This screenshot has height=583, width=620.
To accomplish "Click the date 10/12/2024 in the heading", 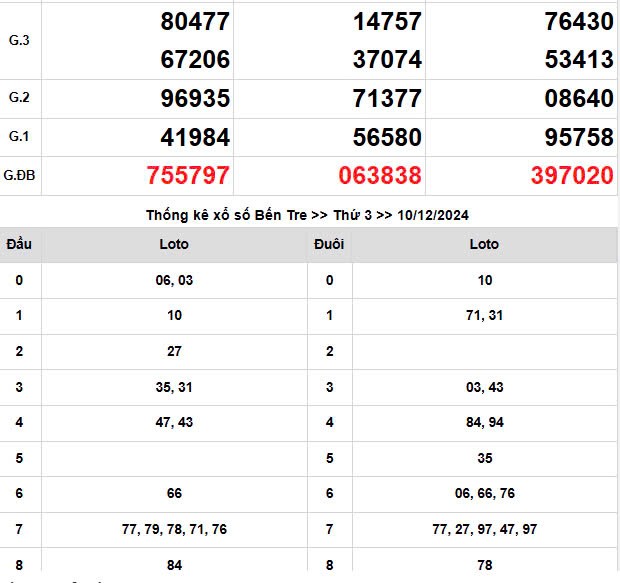I will [x=434, y=215].
